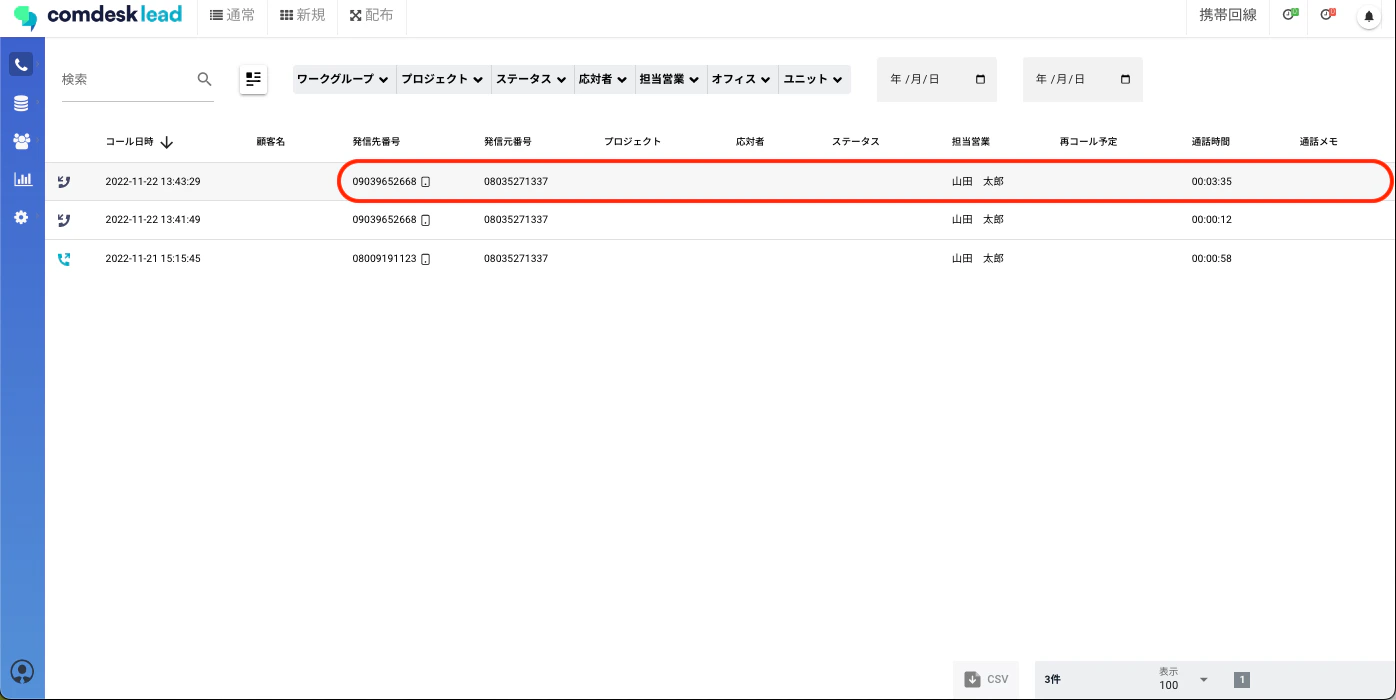Click call icon for 13:43:29 row
The width and height of the screenshot is (1396, 700).
tap(64, 181)
